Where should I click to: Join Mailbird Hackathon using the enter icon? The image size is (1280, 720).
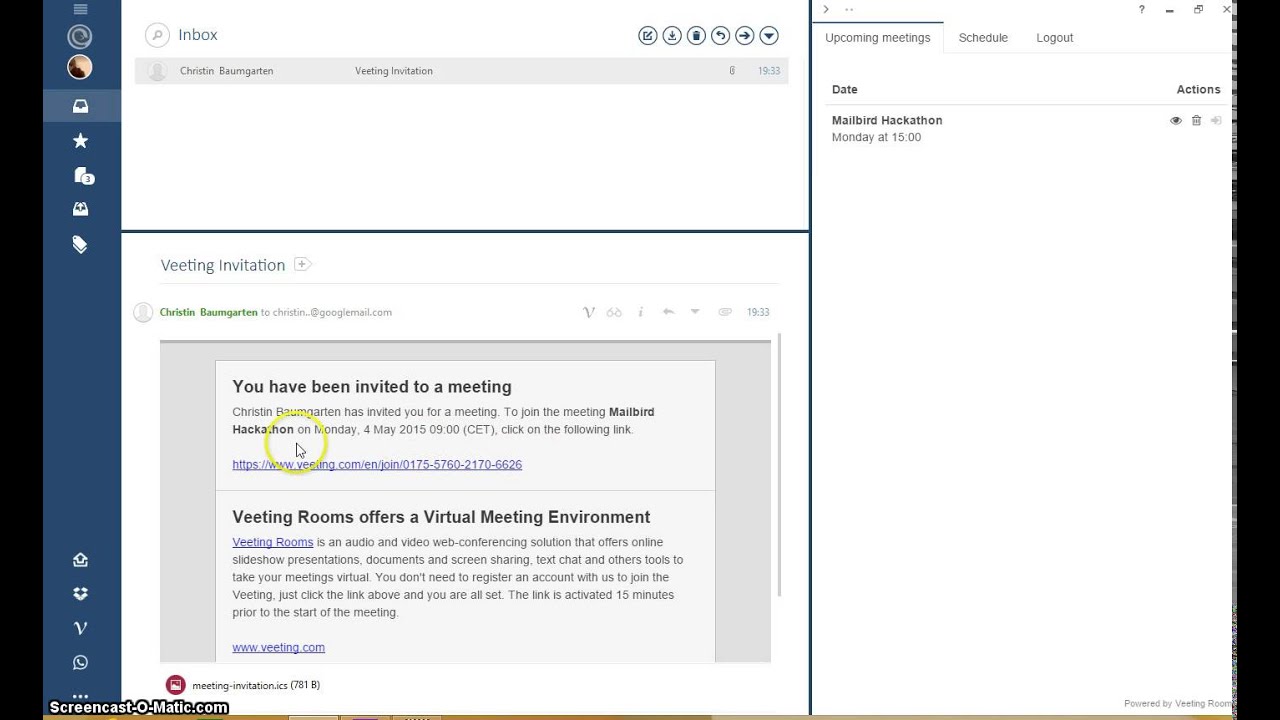pyautogui.click(x=1216, y=120)
